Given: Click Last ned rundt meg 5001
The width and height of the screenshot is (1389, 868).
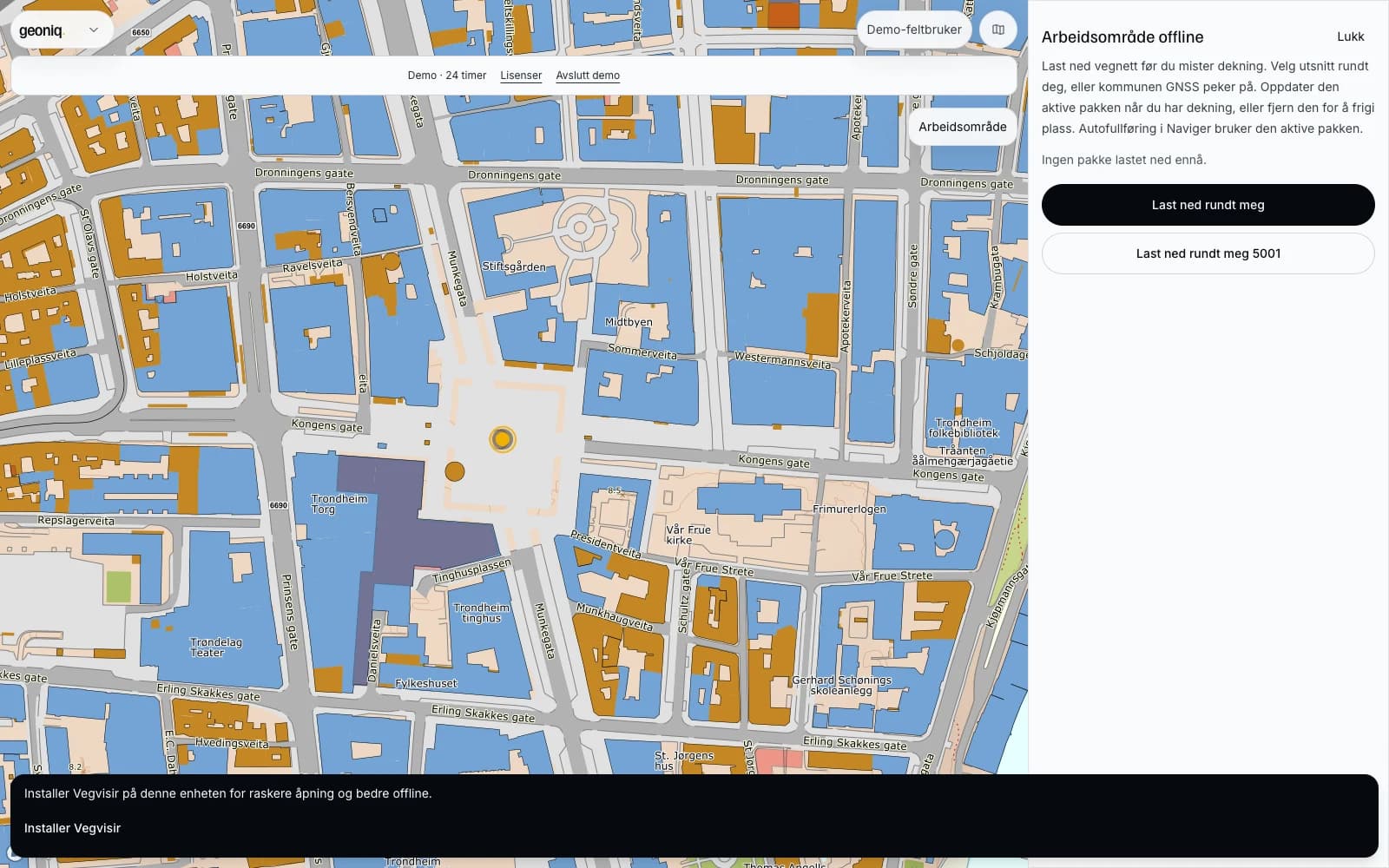Looking at the screenshot, I should [1208, 253].
